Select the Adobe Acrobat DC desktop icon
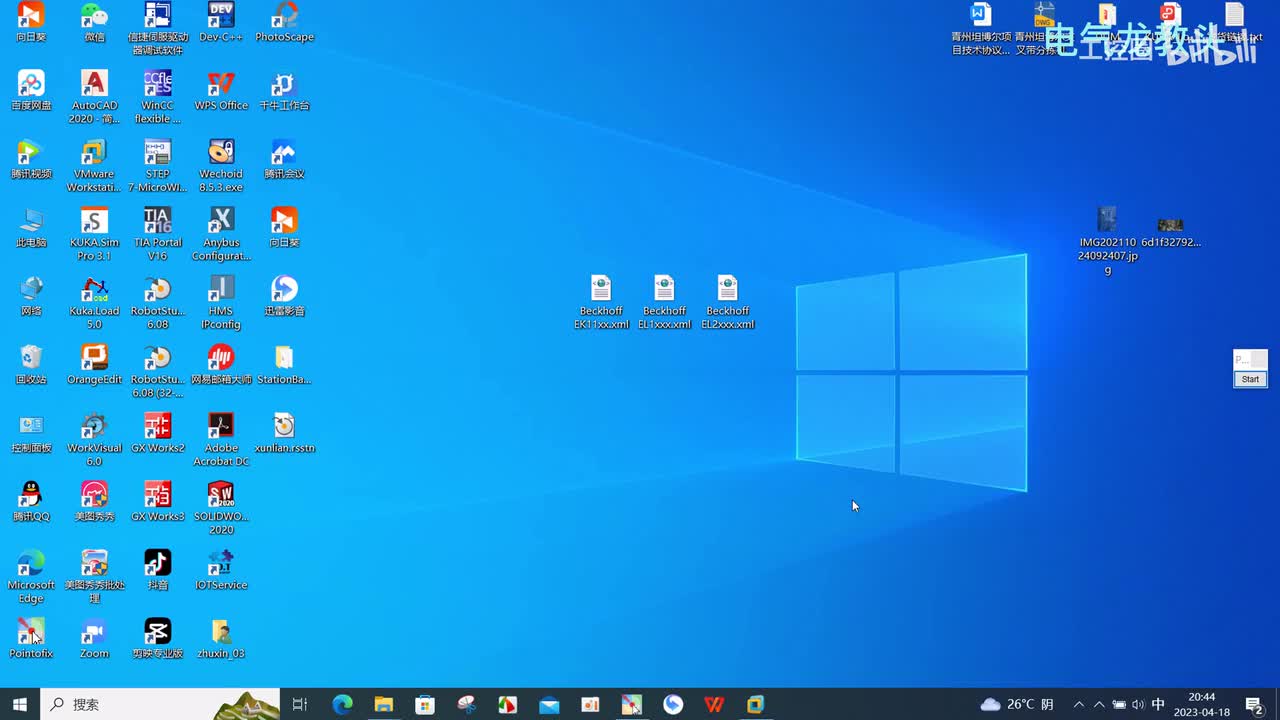This screenshot has width=1280, height=720. (221, 441)
